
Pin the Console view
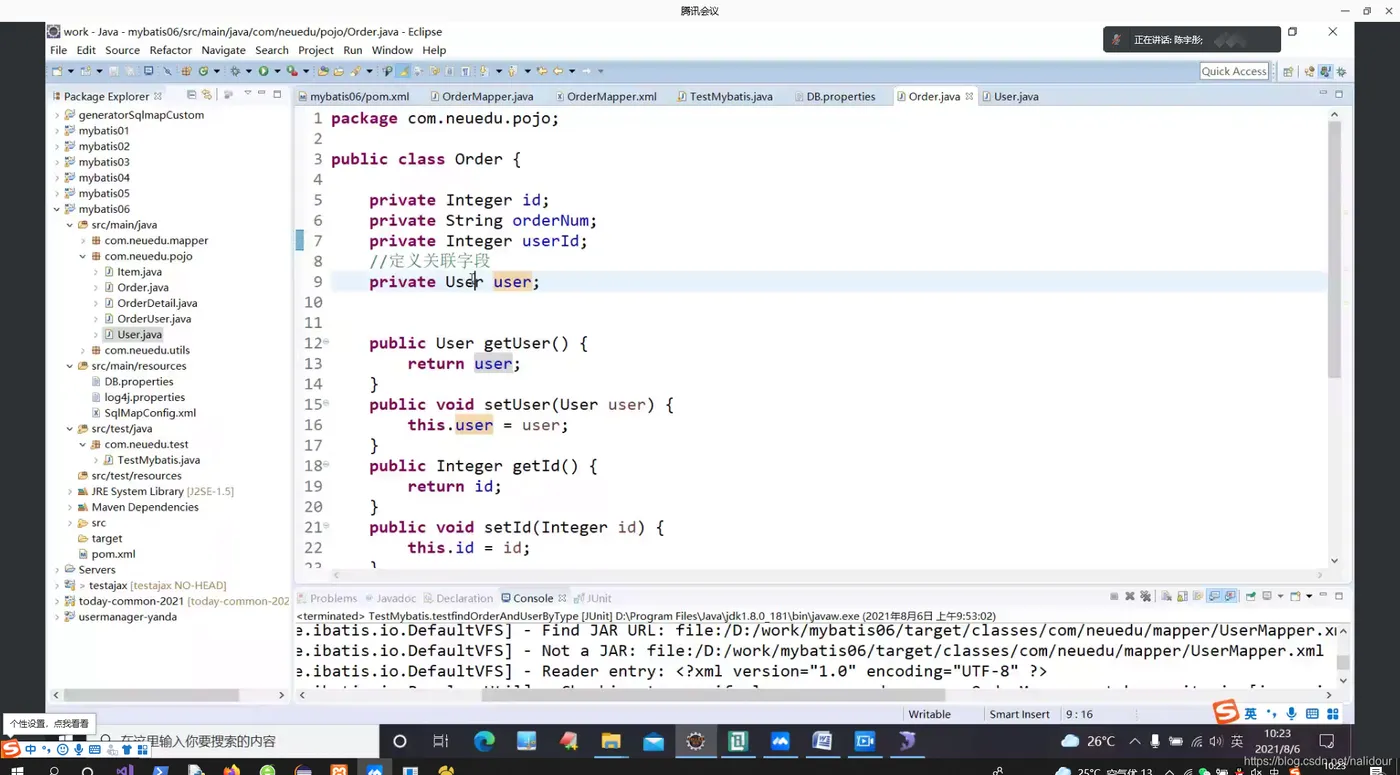[1251, 596]
